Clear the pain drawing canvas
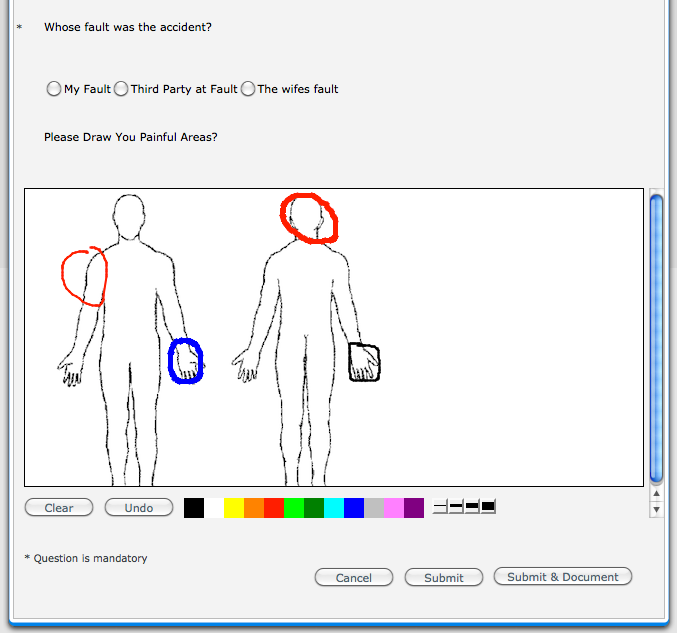Image resolution: width=677 pixels, height=633 pixels. coord(59,507)
